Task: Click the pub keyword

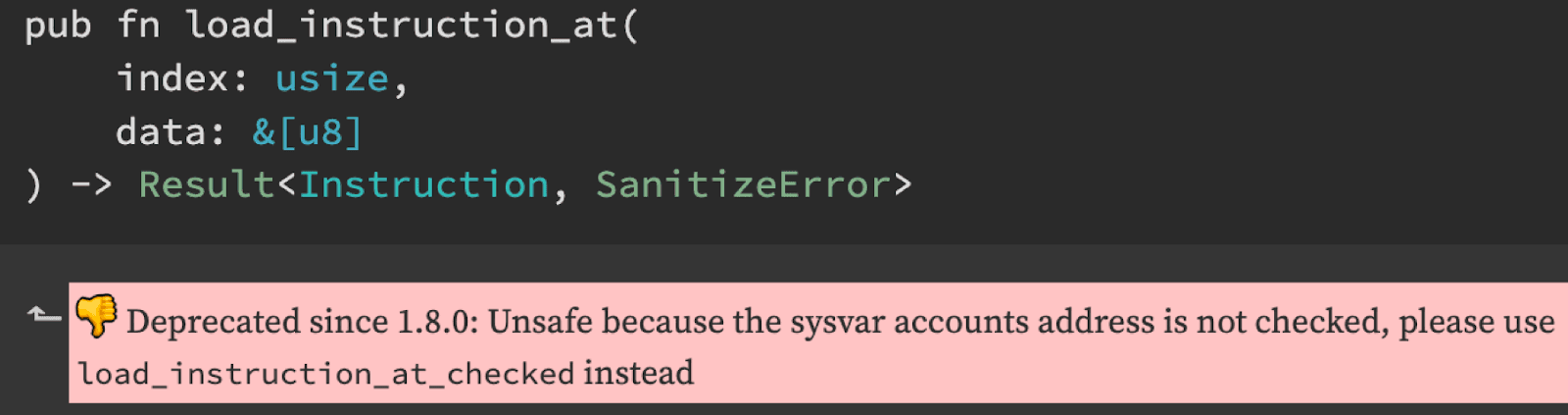Action: 58,26
